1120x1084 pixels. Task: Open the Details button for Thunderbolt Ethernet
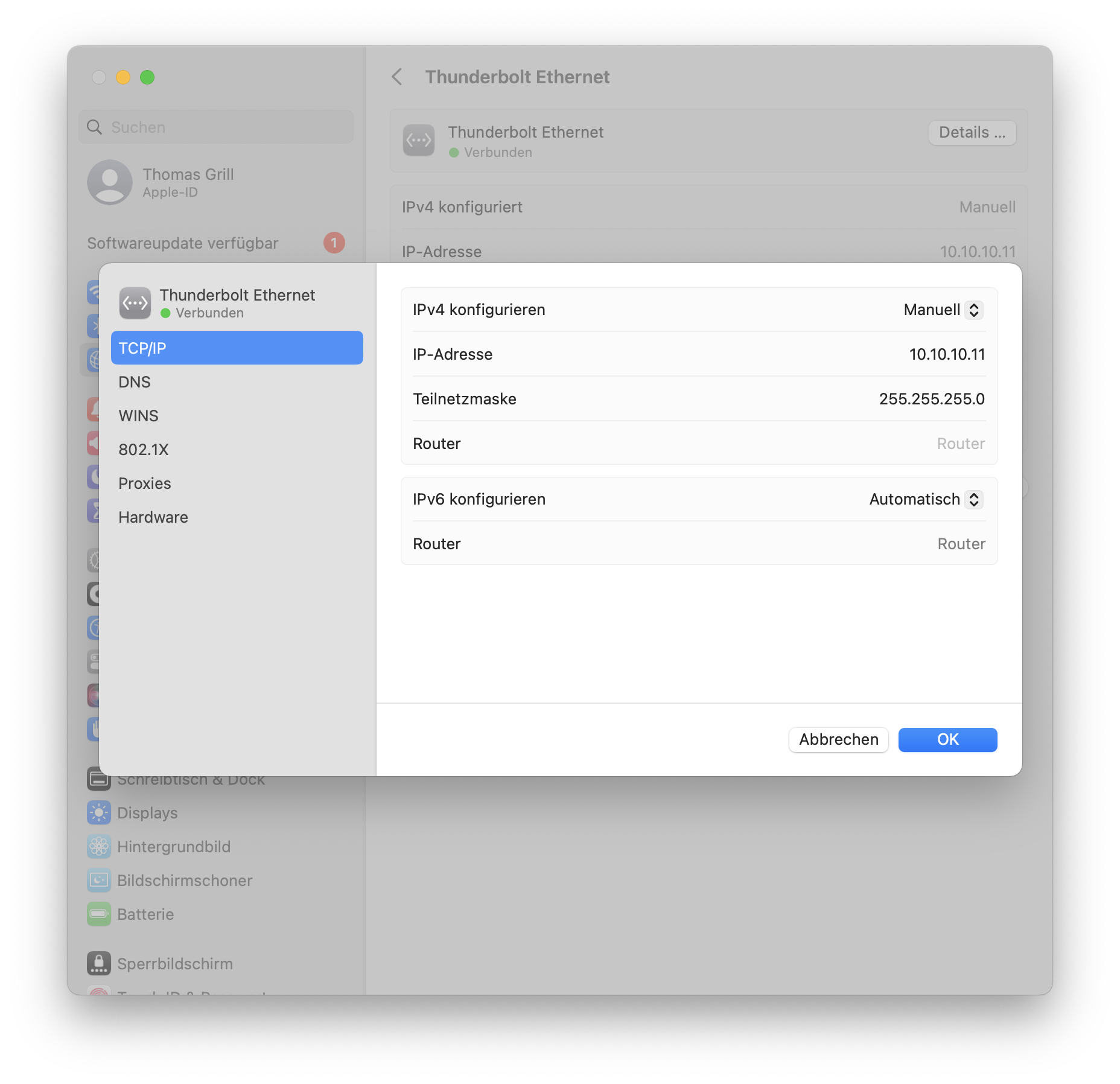click(x=972, y=133)
